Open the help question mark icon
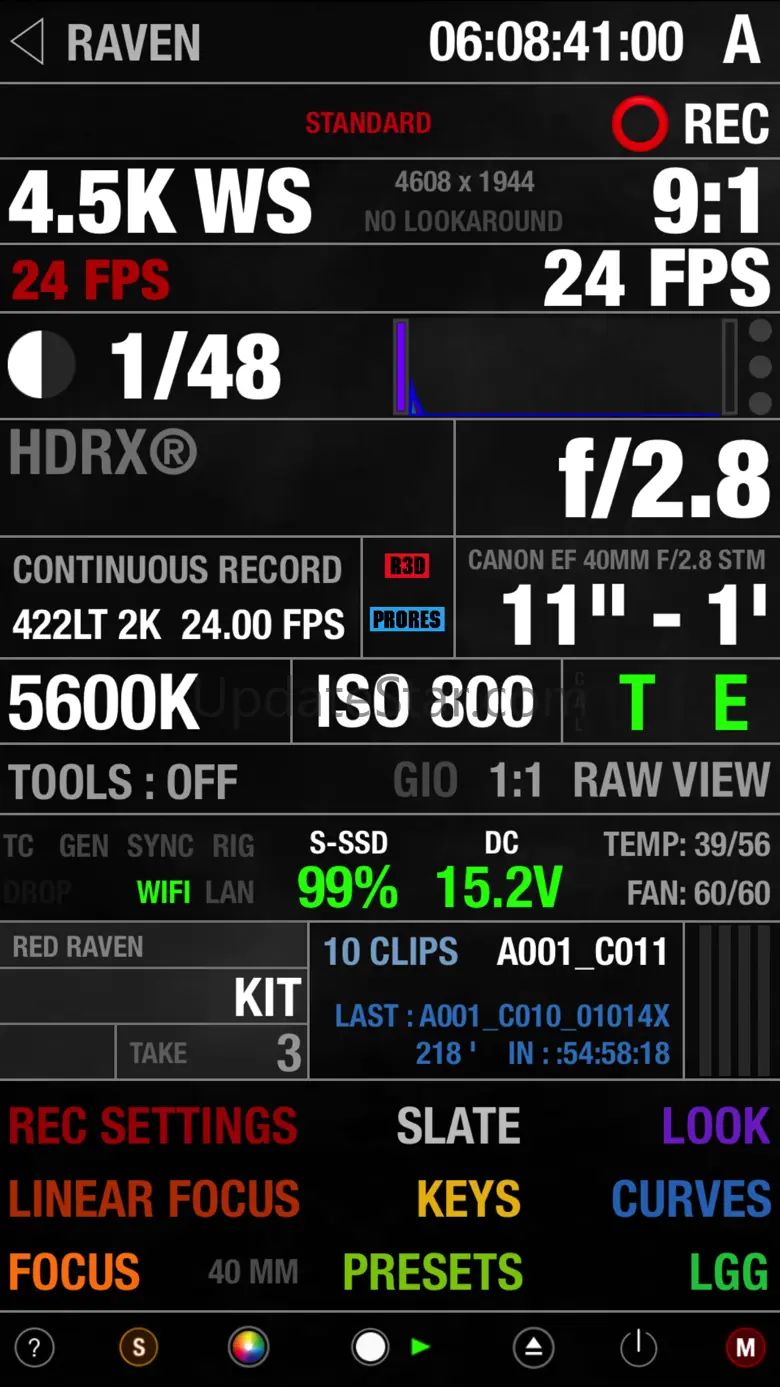 click(x=34, y=1348)
